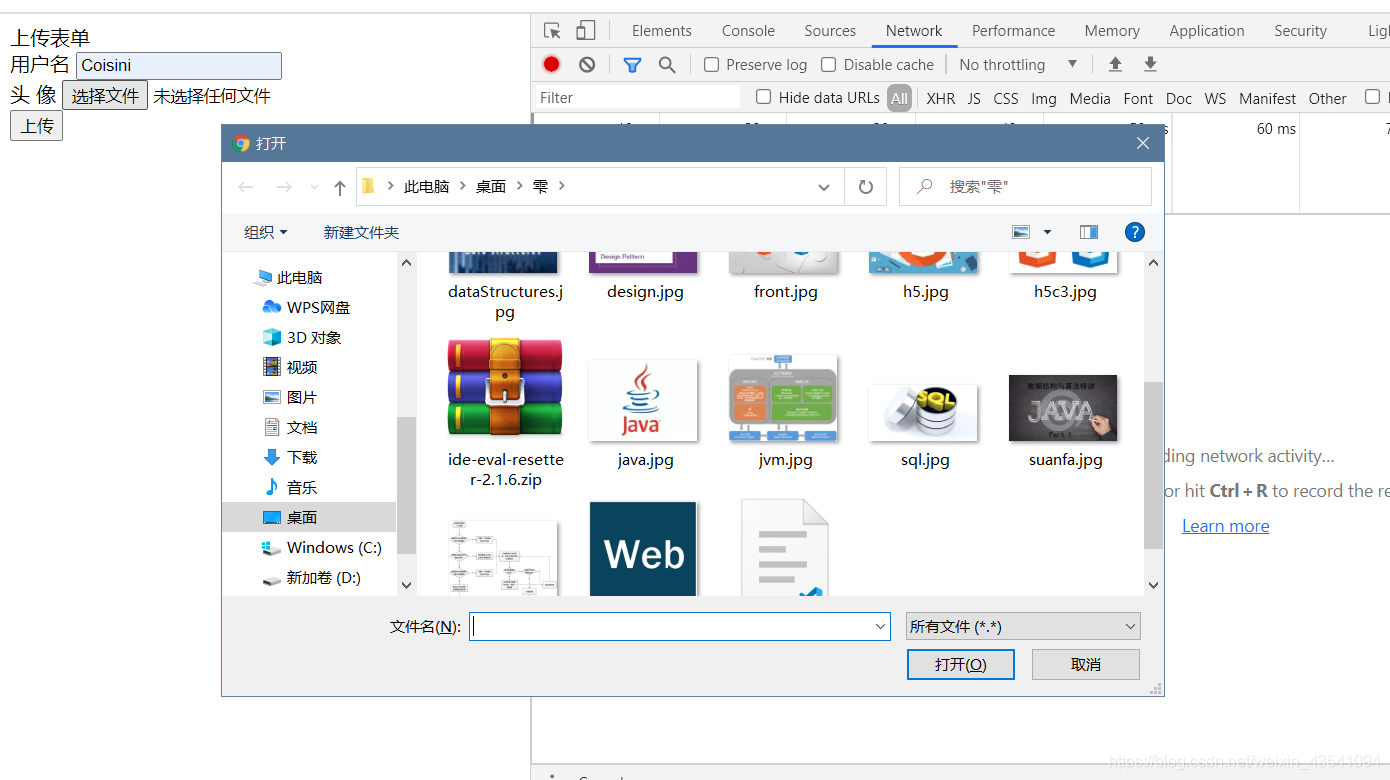The height and width of the screenshot is (780, 1390).
Task: Change view mode icon in file dialog
Action: (x=1021, y=232)
